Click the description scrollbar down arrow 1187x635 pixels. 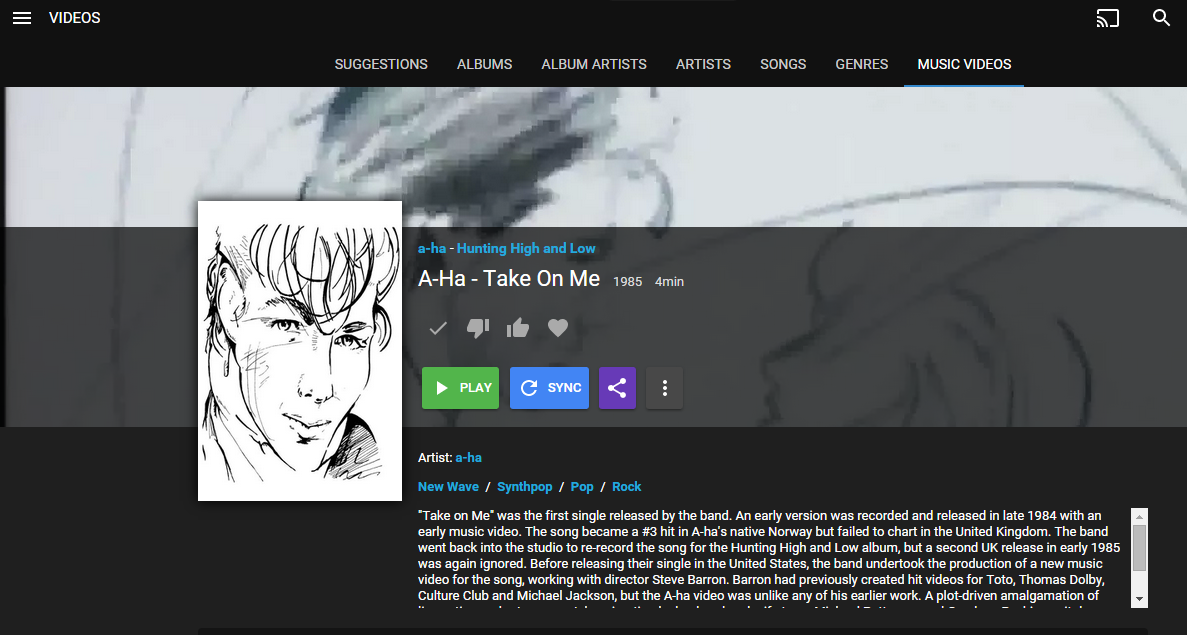1139,599
